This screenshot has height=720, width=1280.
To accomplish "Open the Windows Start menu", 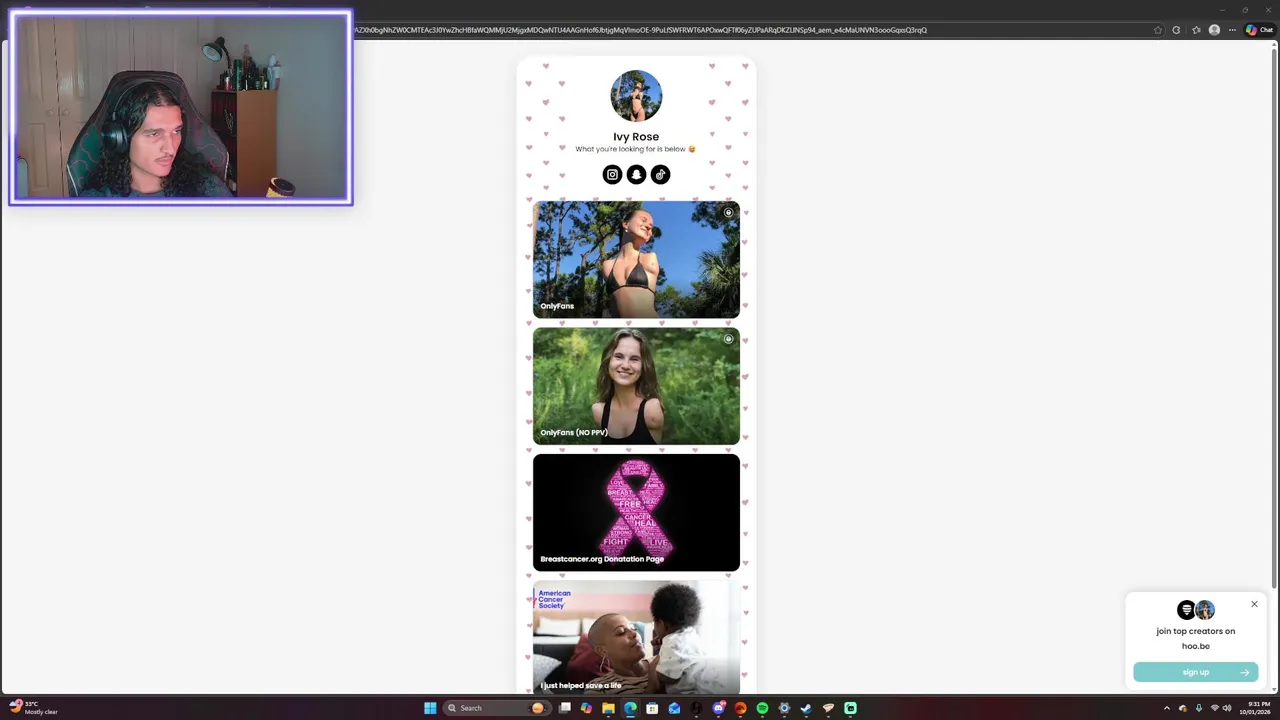I will click(430, 708).
